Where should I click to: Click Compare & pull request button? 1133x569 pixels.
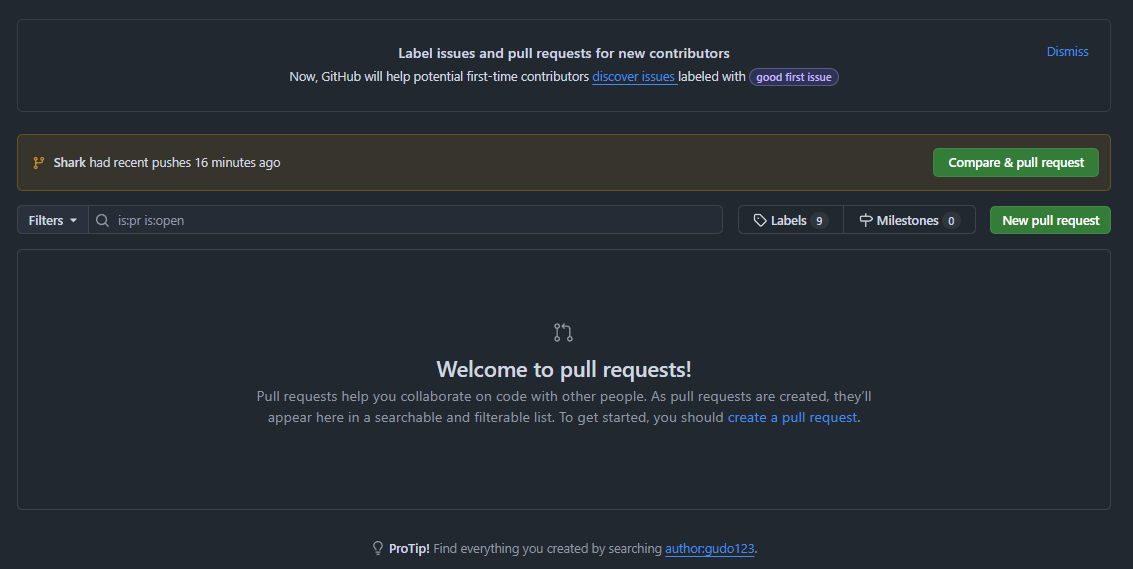(1016, 163)
